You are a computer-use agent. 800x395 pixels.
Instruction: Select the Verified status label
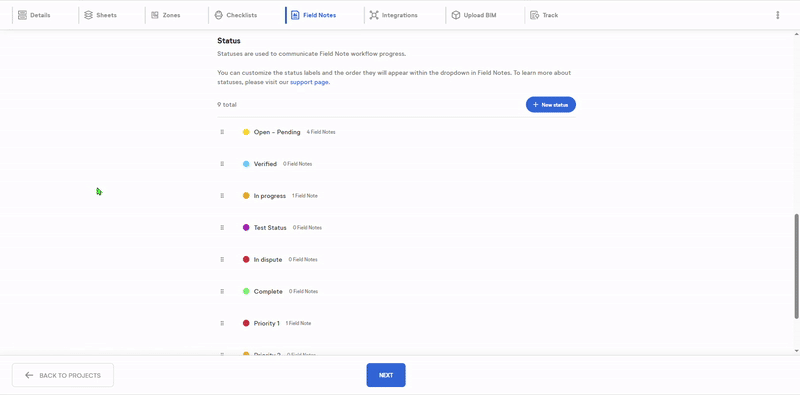pyautogui.click(x=265, y=164)
